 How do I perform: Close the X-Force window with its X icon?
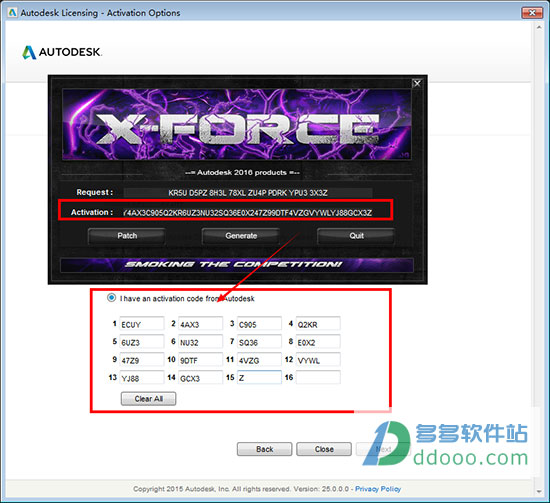pyautogui.click(x=417, y=83)
